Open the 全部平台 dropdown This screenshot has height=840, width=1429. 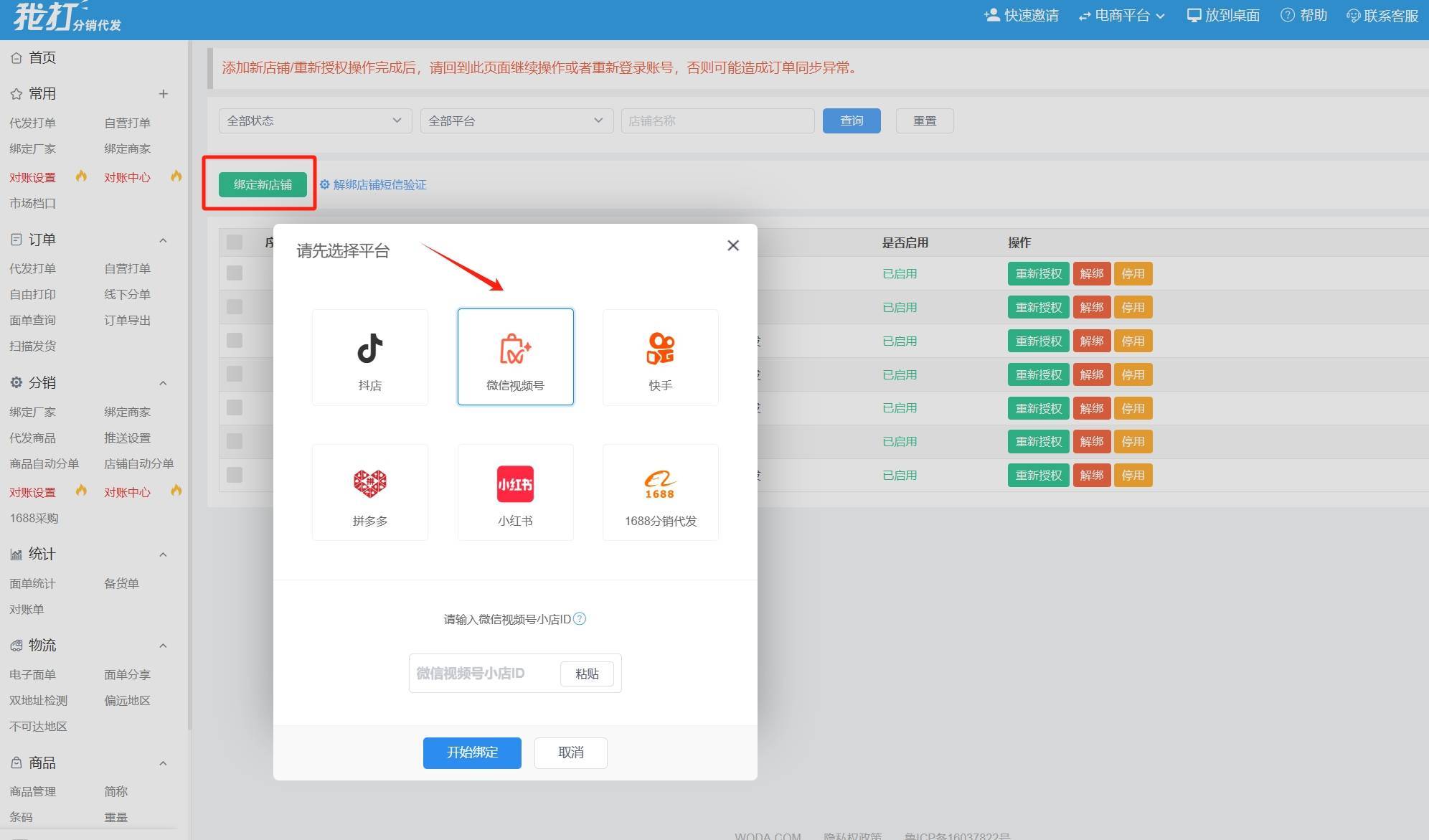coord(517,121)
